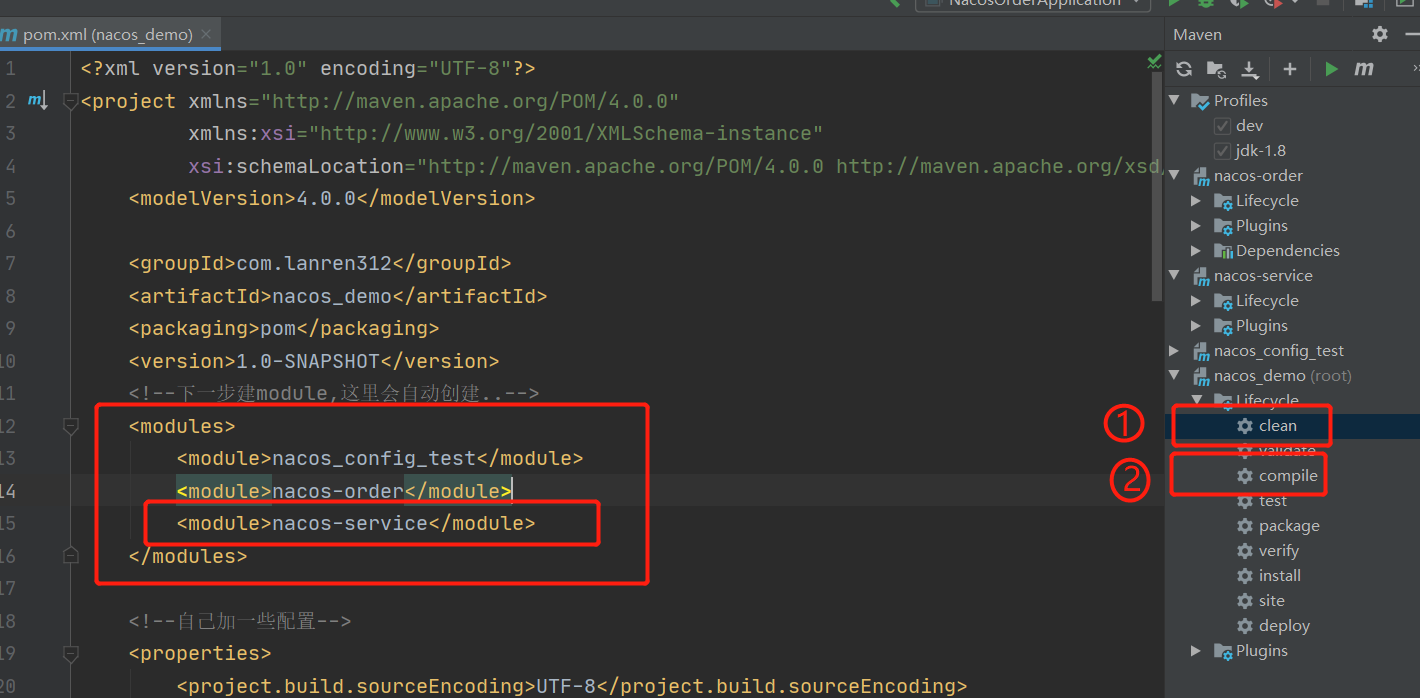Uncheck the jdk-1.8 profile

coord(1222,150)
